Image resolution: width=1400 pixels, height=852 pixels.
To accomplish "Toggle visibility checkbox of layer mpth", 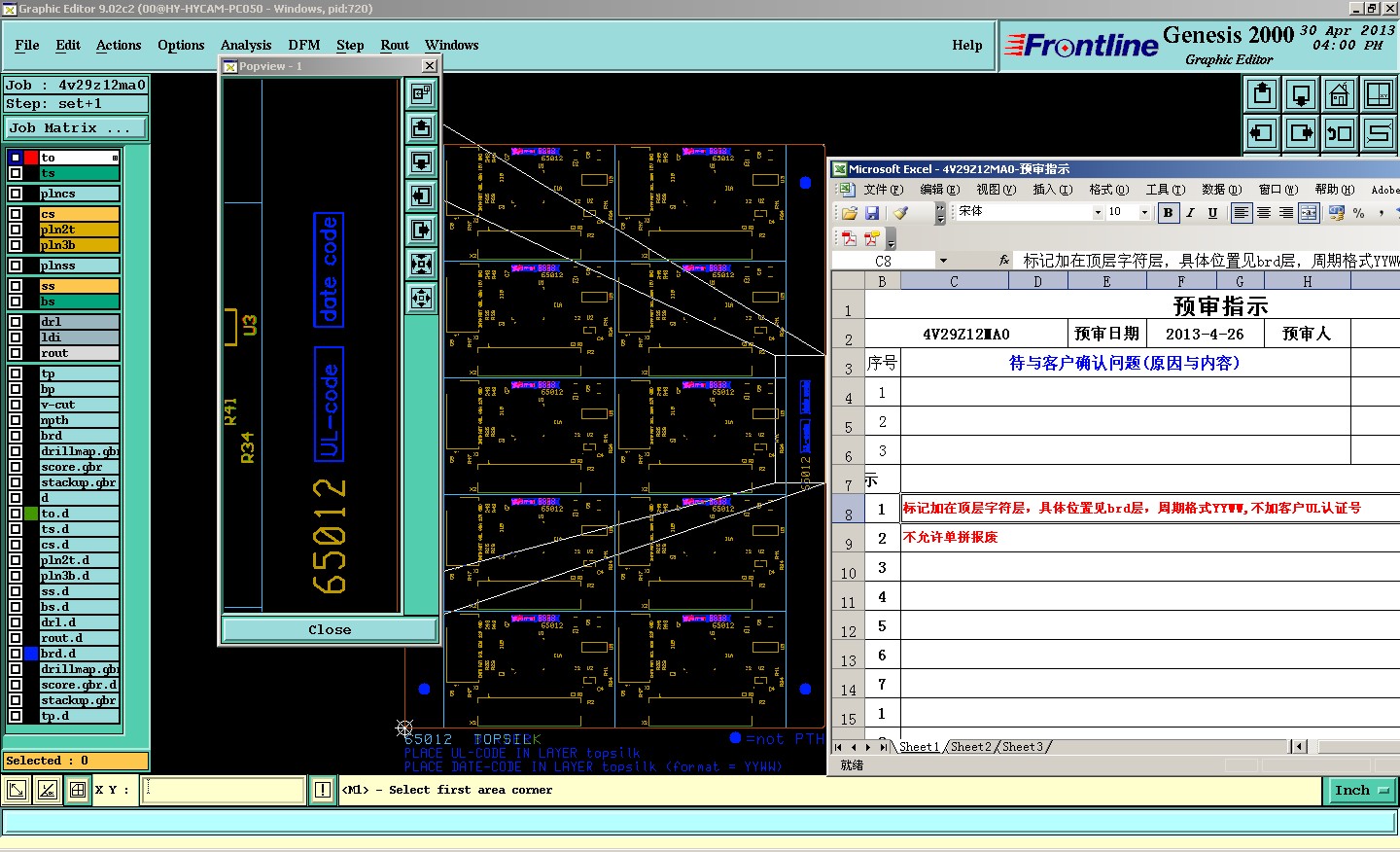I will pos(16,420).
